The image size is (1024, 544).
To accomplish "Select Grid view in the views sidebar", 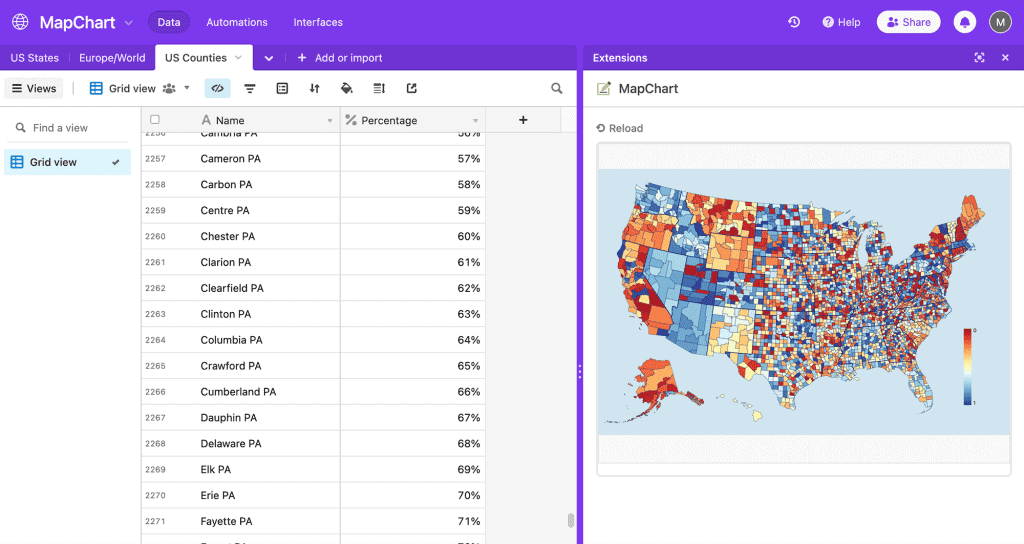I will [67, 162].
